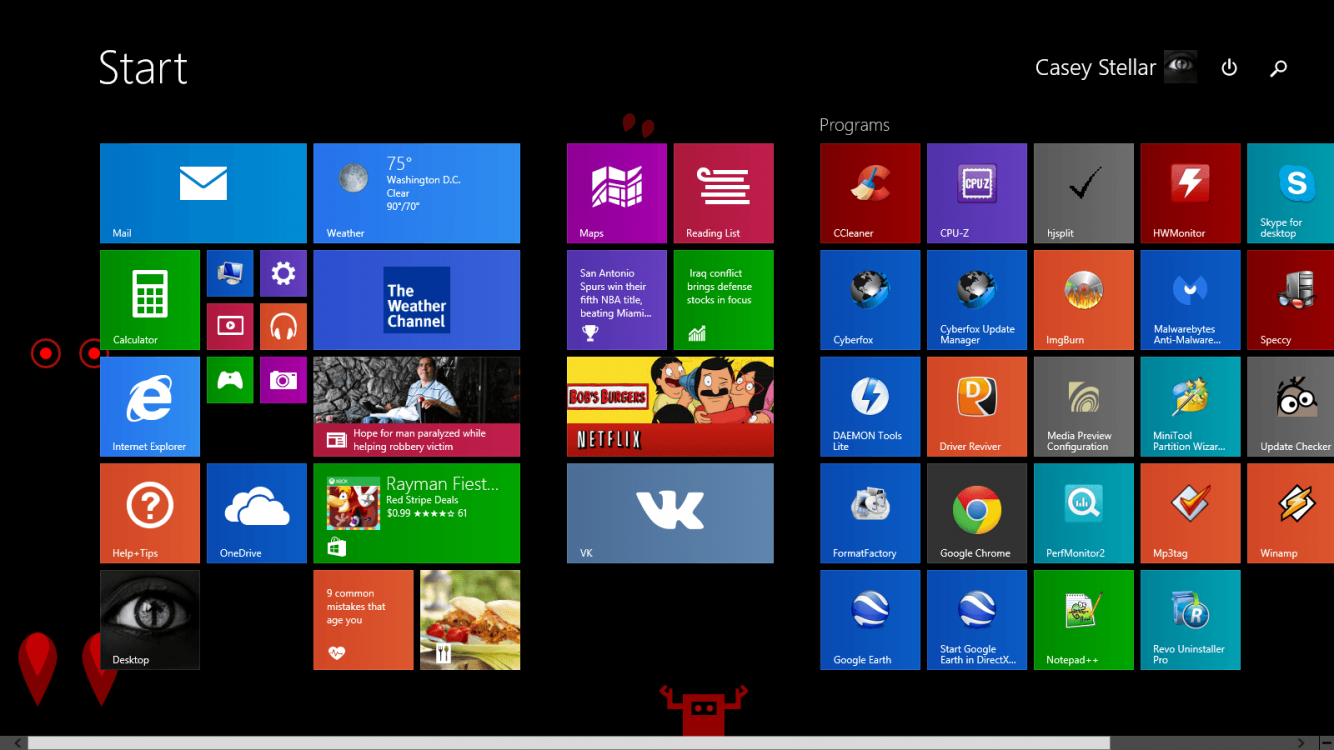Start Google Earth in DirectX mode
1334x750 pixels.
coord(977,620)
